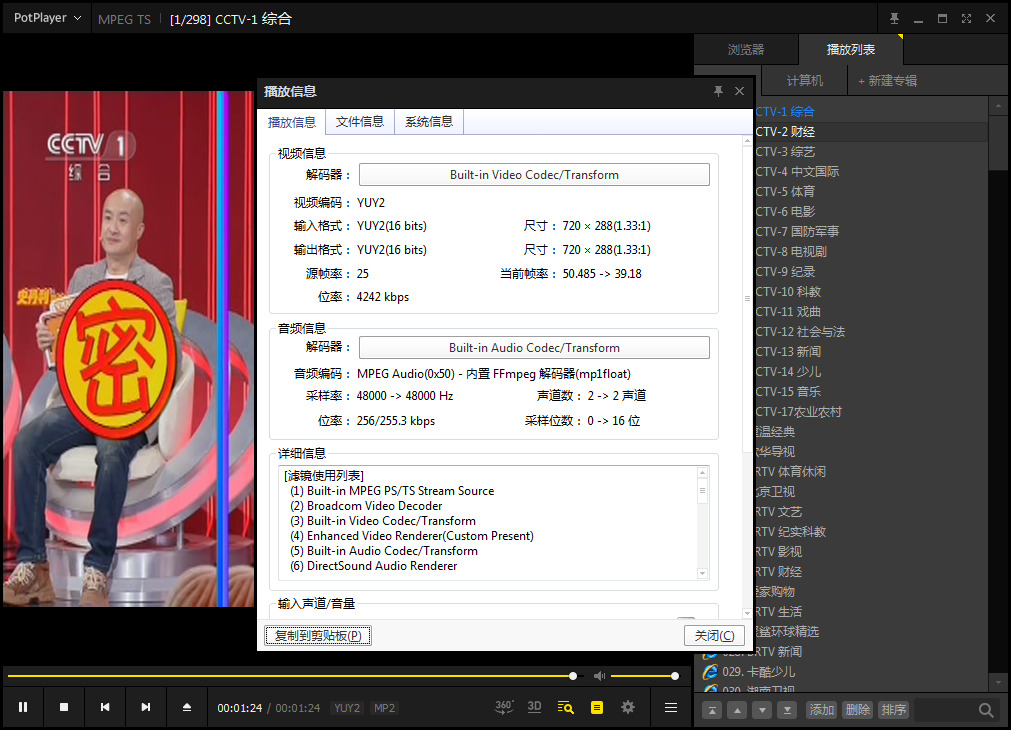Click the MP2 audio codec indicator
The width and height of the screenshot is (1011, 730).
coord(384,708)
